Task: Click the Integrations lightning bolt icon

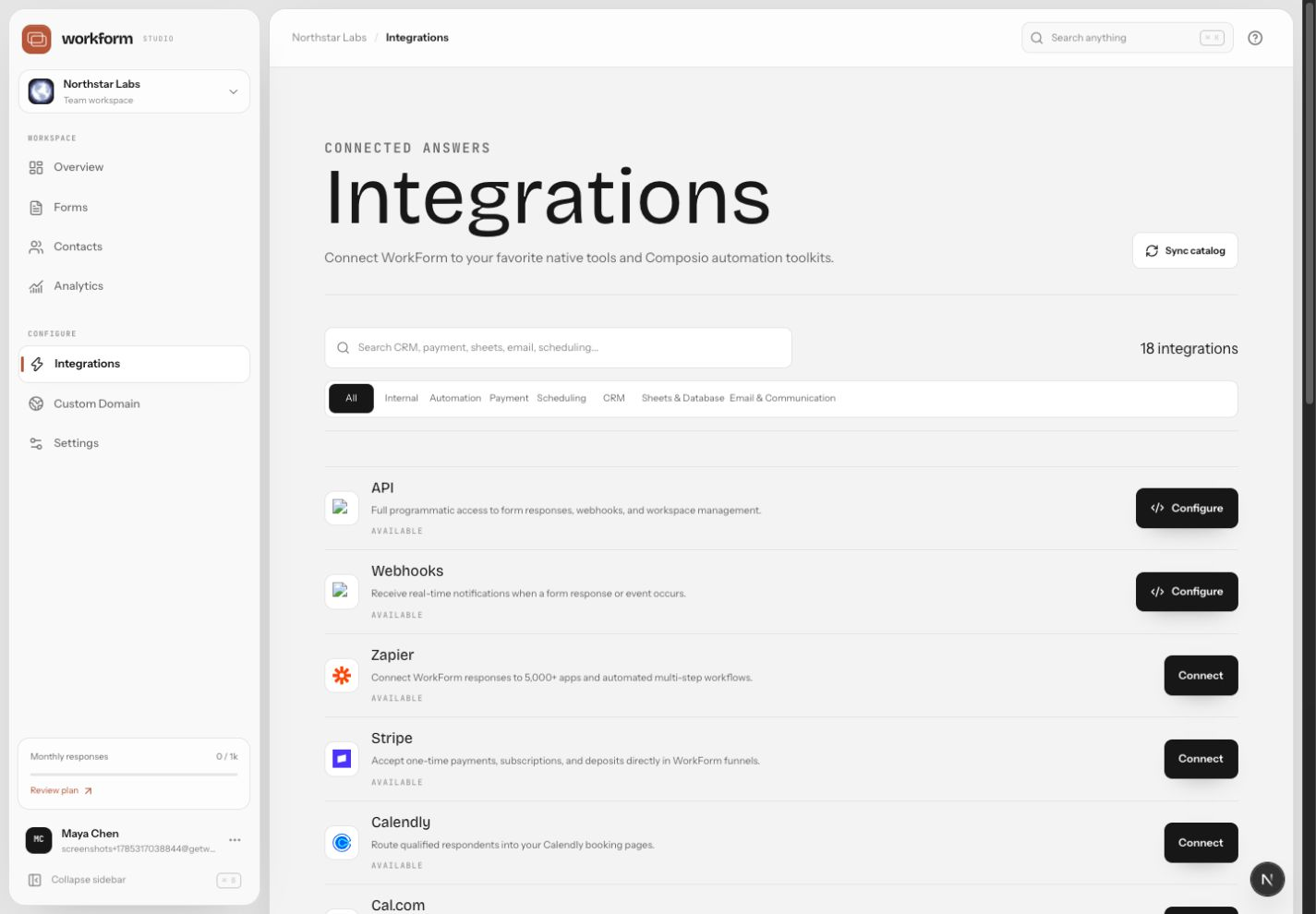Action: tap(37, 364)
